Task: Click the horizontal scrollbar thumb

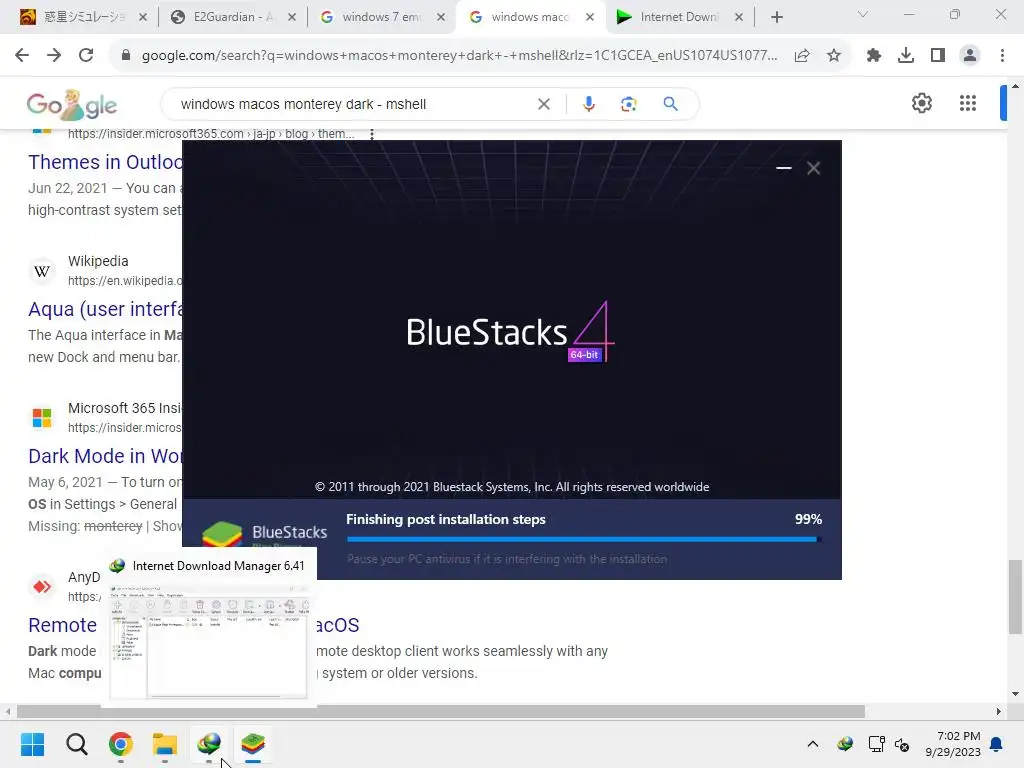Action: (x=441, y=711)
